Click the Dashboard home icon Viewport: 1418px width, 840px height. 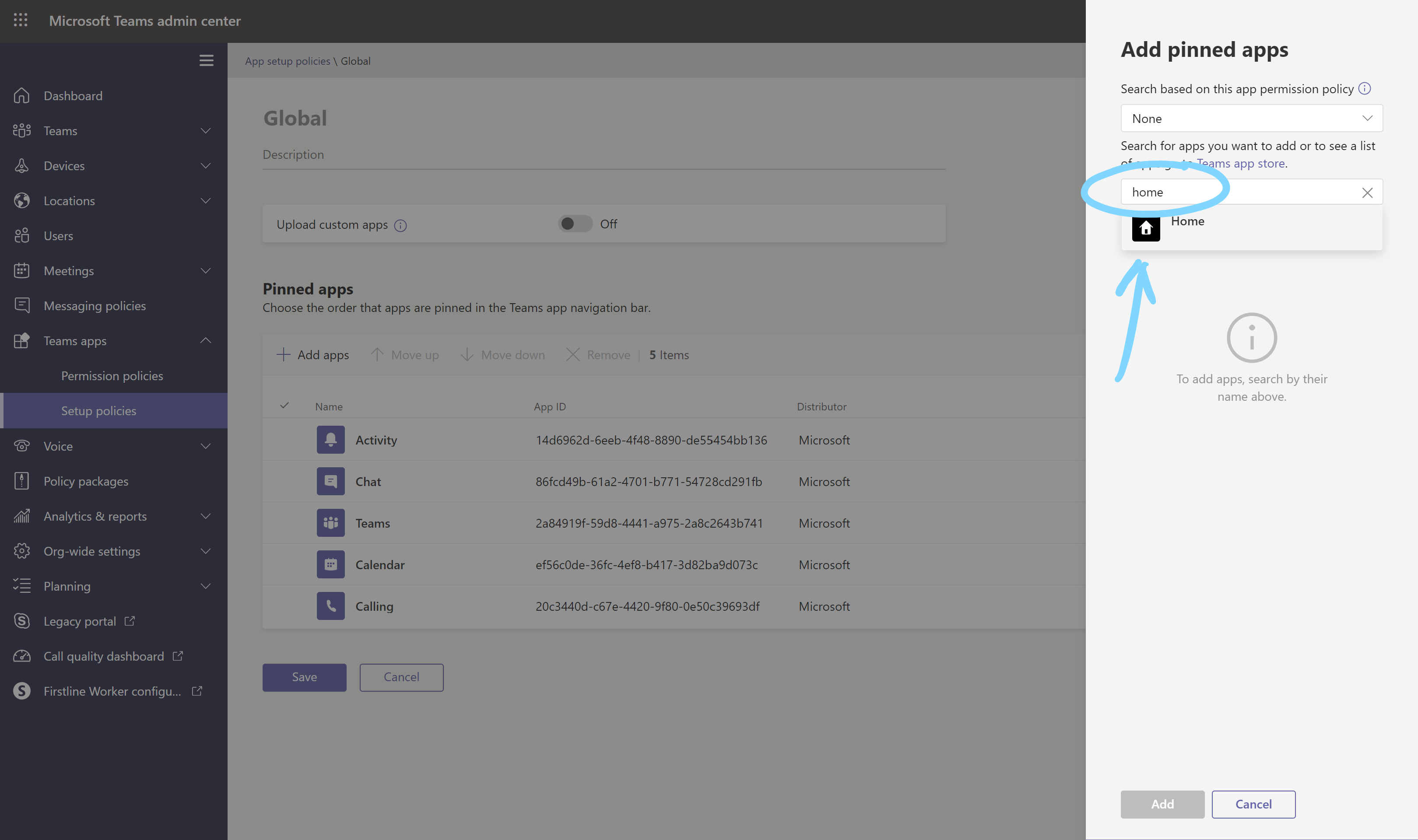[21, 96]
